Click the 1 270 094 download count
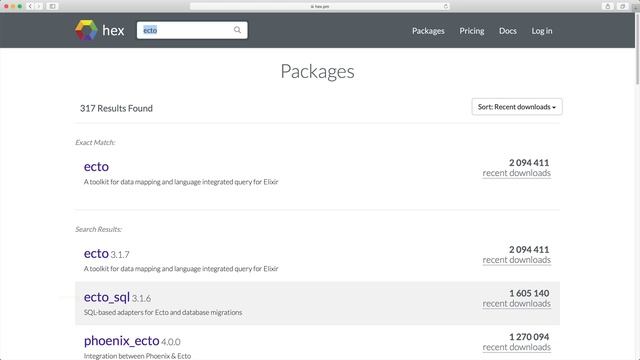The height and width of the screenshot is (360, 640). point(529,337)
